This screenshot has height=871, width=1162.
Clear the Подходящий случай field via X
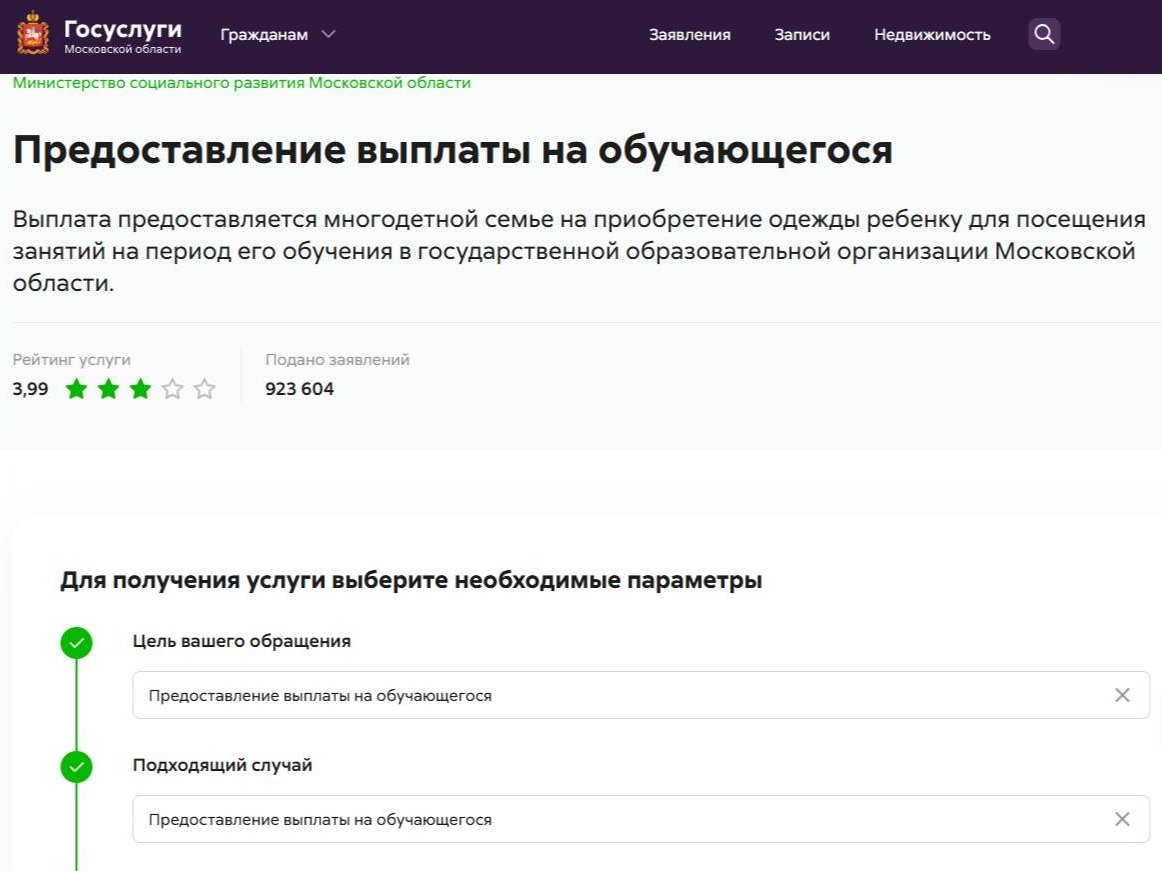pyautogui.click(x=1120, y=818)
